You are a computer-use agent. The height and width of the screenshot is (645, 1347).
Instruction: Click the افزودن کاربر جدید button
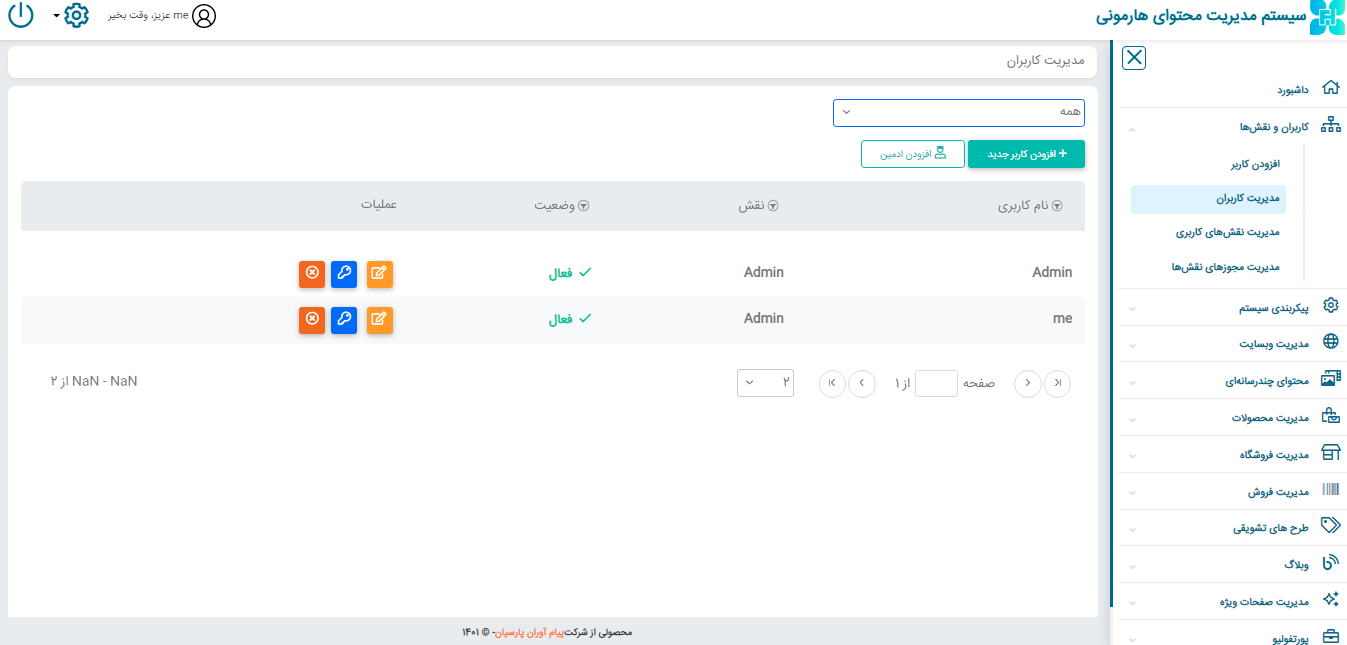(x=1026, y=154)
